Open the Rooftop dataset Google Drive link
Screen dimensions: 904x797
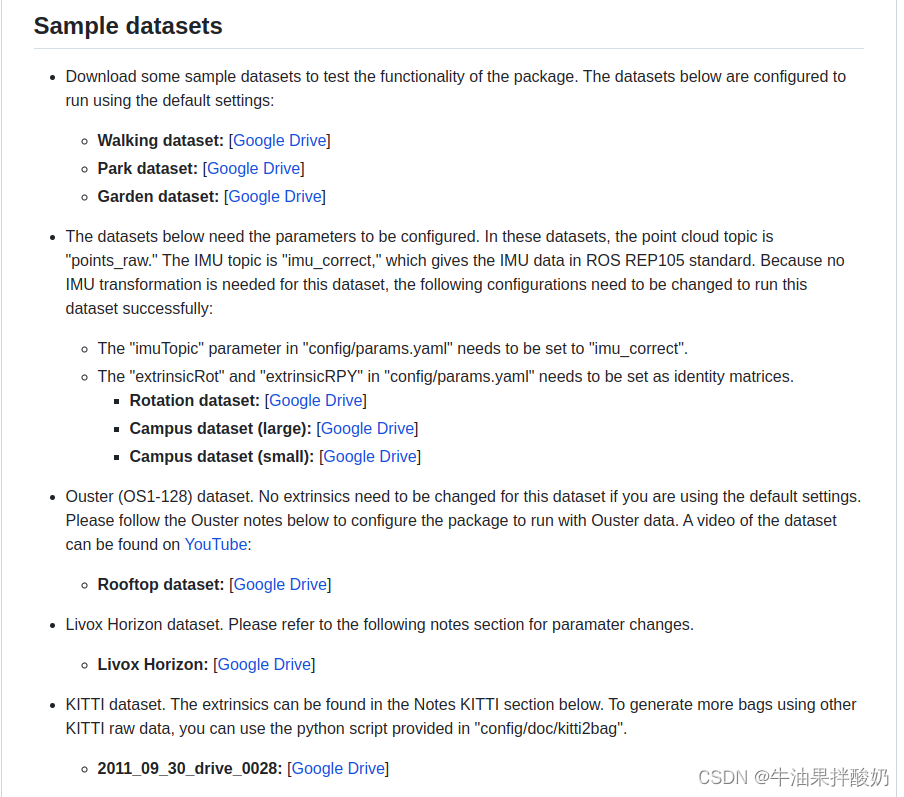click(x=280, y=585)
